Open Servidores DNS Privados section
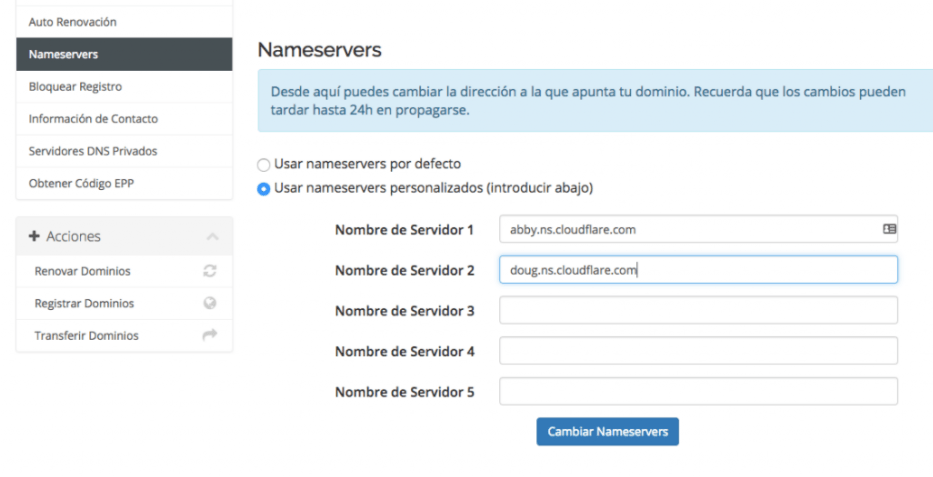Viewport: 933px width, 477px height. point(124,151)
